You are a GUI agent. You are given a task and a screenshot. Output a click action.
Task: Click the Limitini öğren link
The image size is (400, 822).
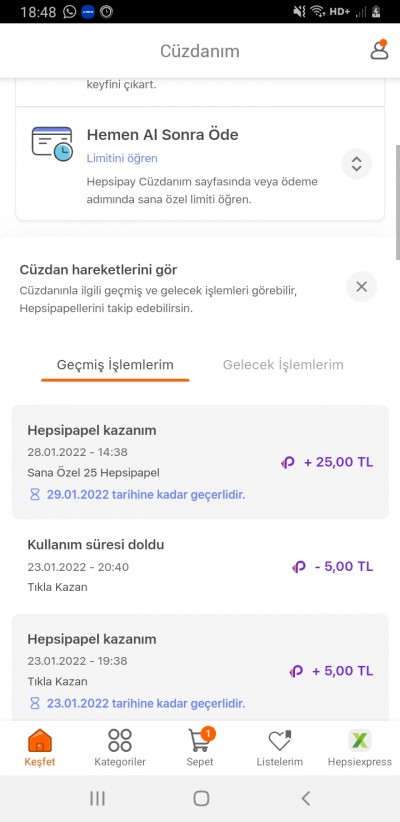pyautogui.click(x=122, y=158)
